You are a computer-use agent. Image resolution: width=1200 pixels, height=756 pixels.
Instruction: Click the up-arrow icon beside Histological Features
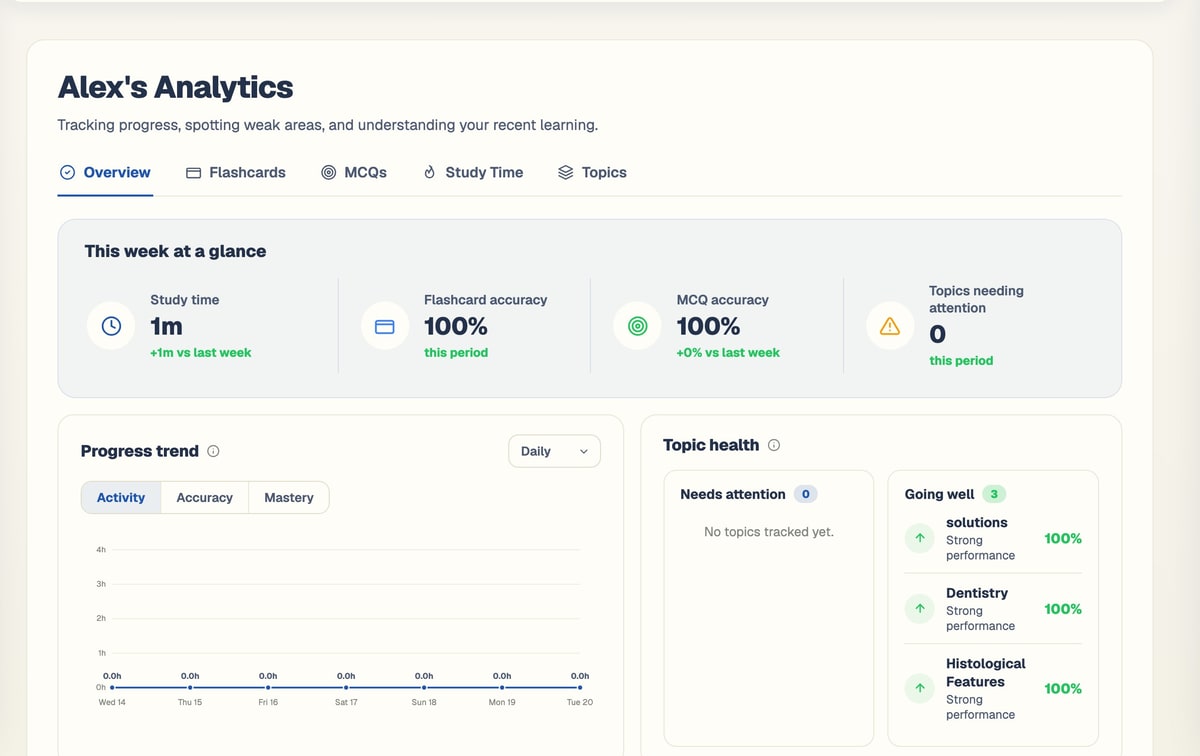(919, 688)
